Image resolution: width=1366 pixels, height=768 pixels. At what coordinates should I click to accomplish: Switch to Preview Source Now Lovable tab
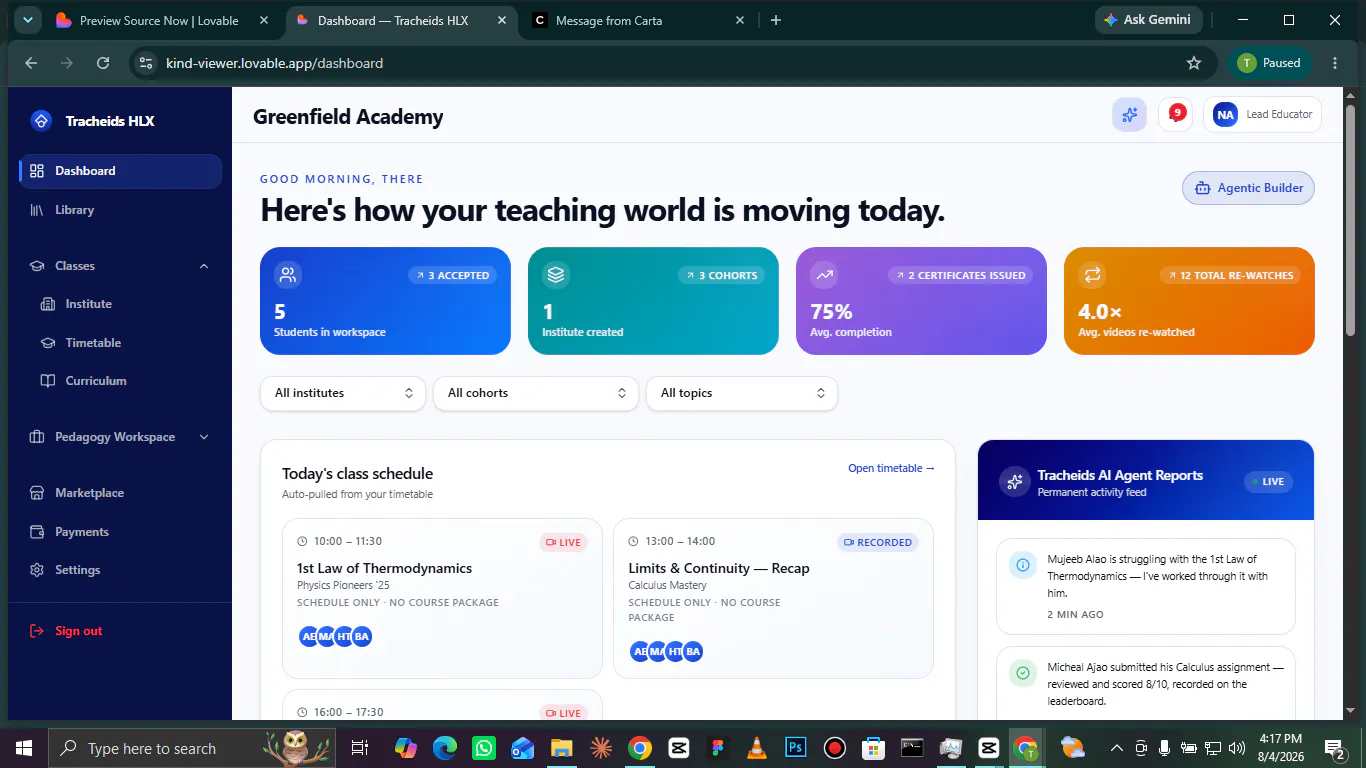pos(163,20)
